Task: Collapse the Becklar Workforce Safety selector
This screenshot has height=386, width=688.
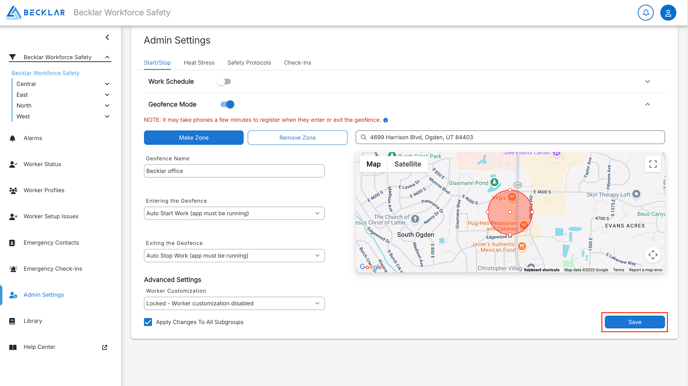Action: point(107,57)
